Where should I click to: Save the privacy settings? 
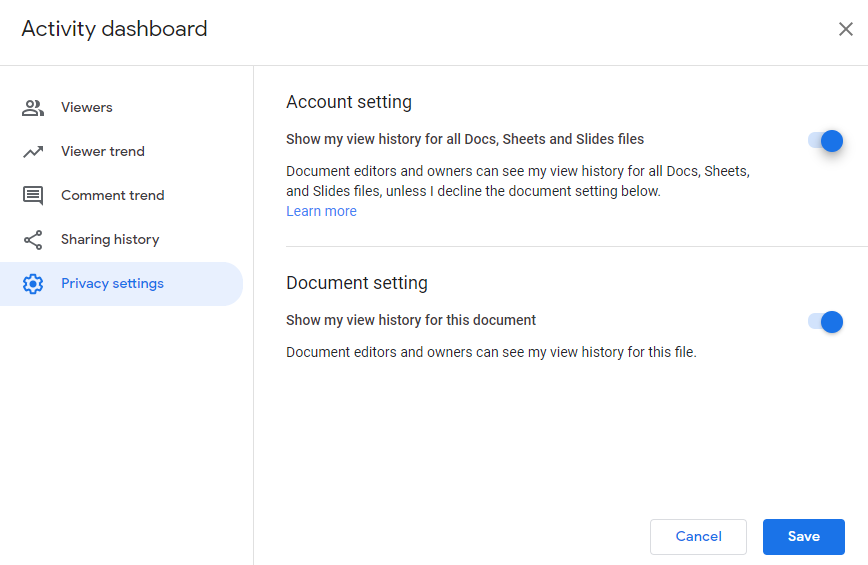coord(803,537)
